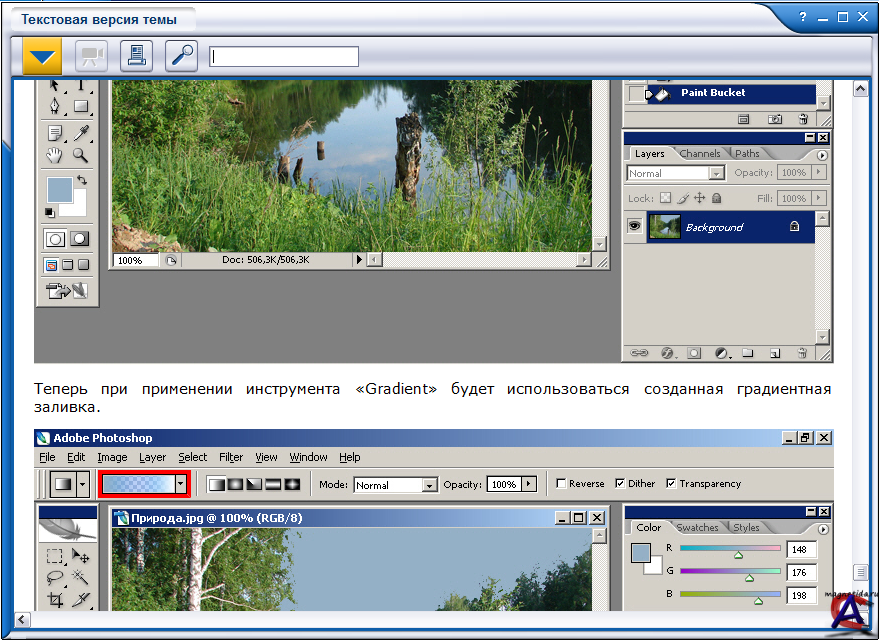This screenshot has height=641, width=879.
Task: Enable the Reverse checkbox
Action: point(561,484)
